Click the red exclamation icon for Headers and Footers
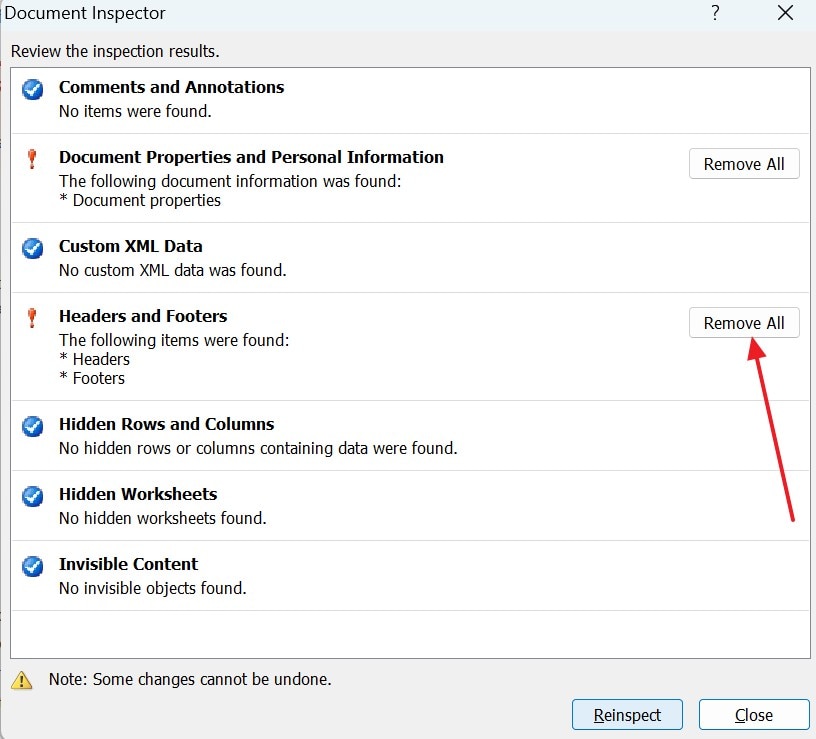Image resolution: width=816 pixels, height=739 pixels. click(33, 317)
